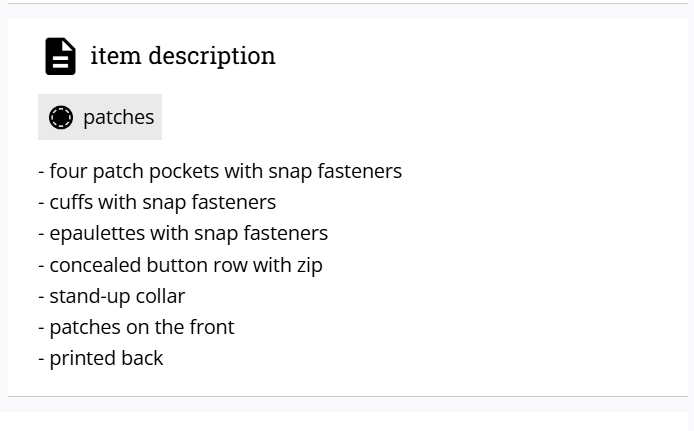This screenshot has height=431, width=694.
Task: Click the item description heading
Action: pos(183,56)
